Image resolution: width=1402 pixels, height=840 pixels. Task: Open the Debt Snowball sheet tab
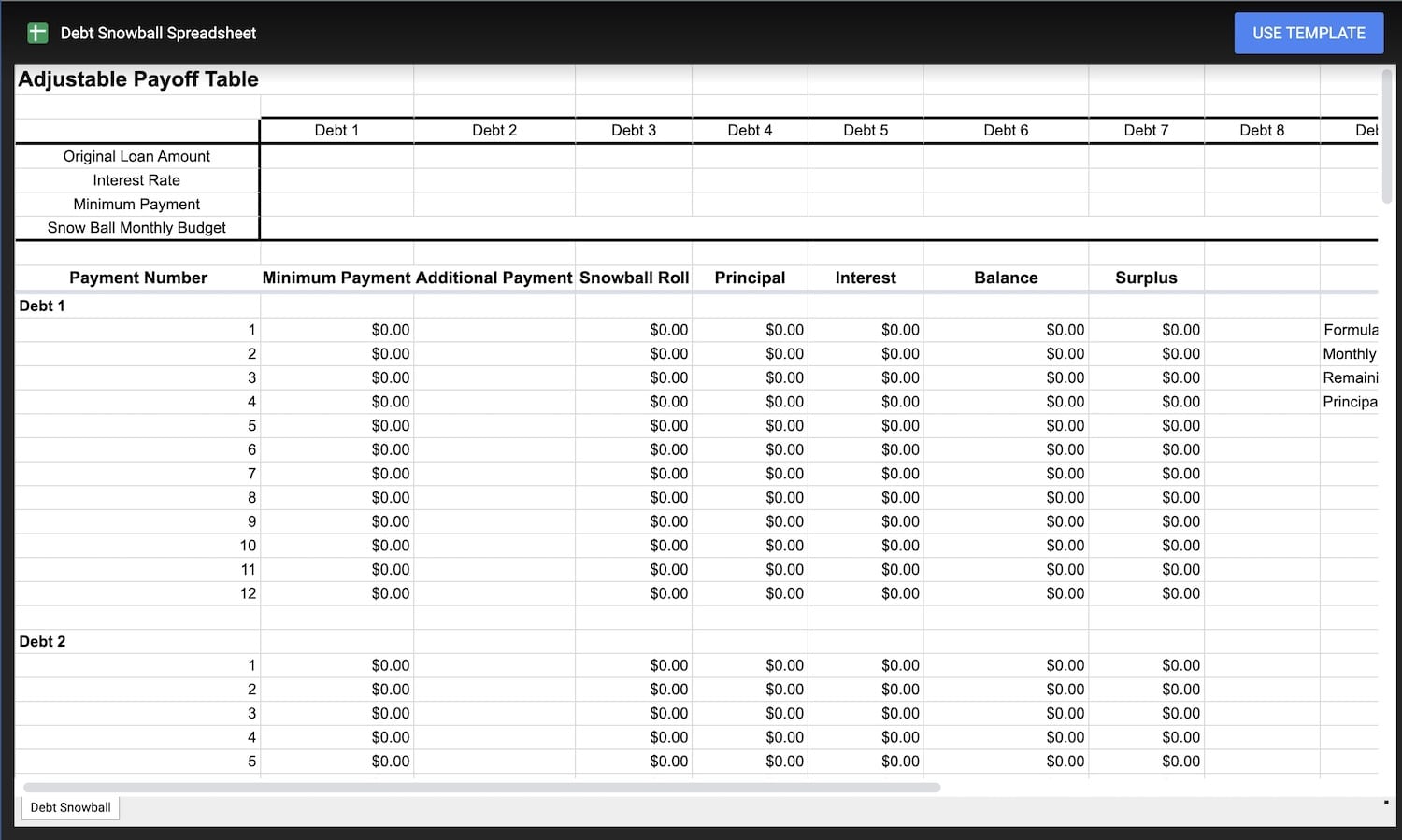pos(70,807)
